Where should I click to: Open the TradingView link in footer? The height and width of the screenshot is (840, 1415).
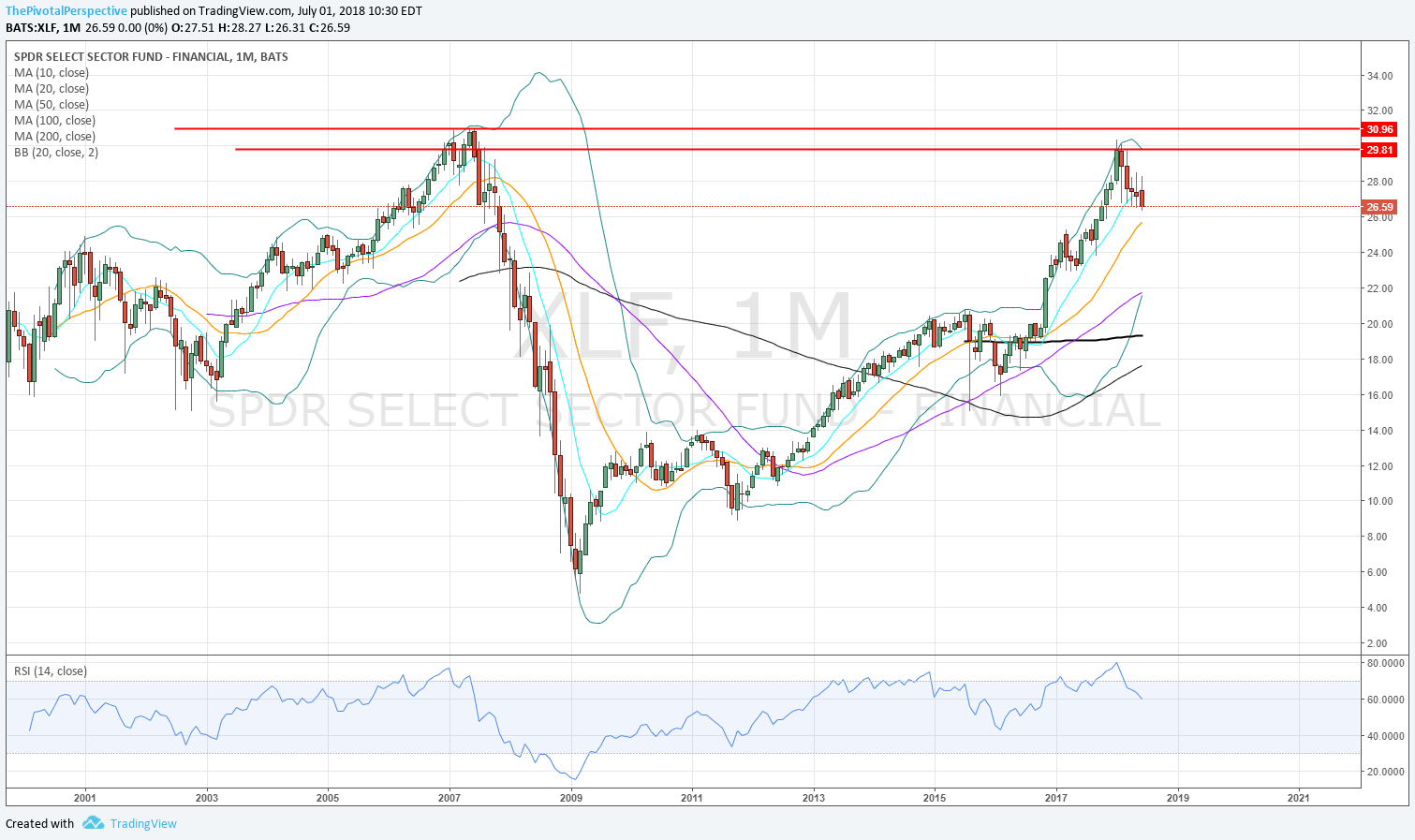click(143, 824)
